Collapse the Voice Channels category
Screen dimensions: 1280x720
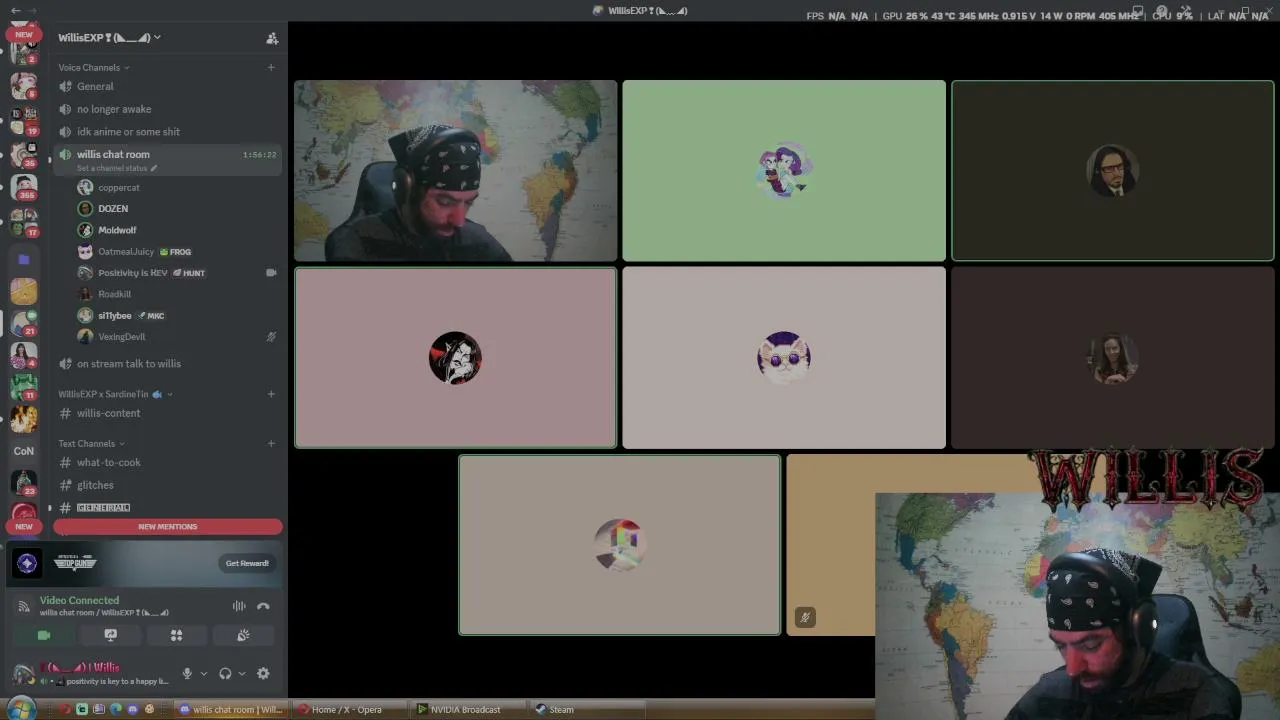pos(93,68)
